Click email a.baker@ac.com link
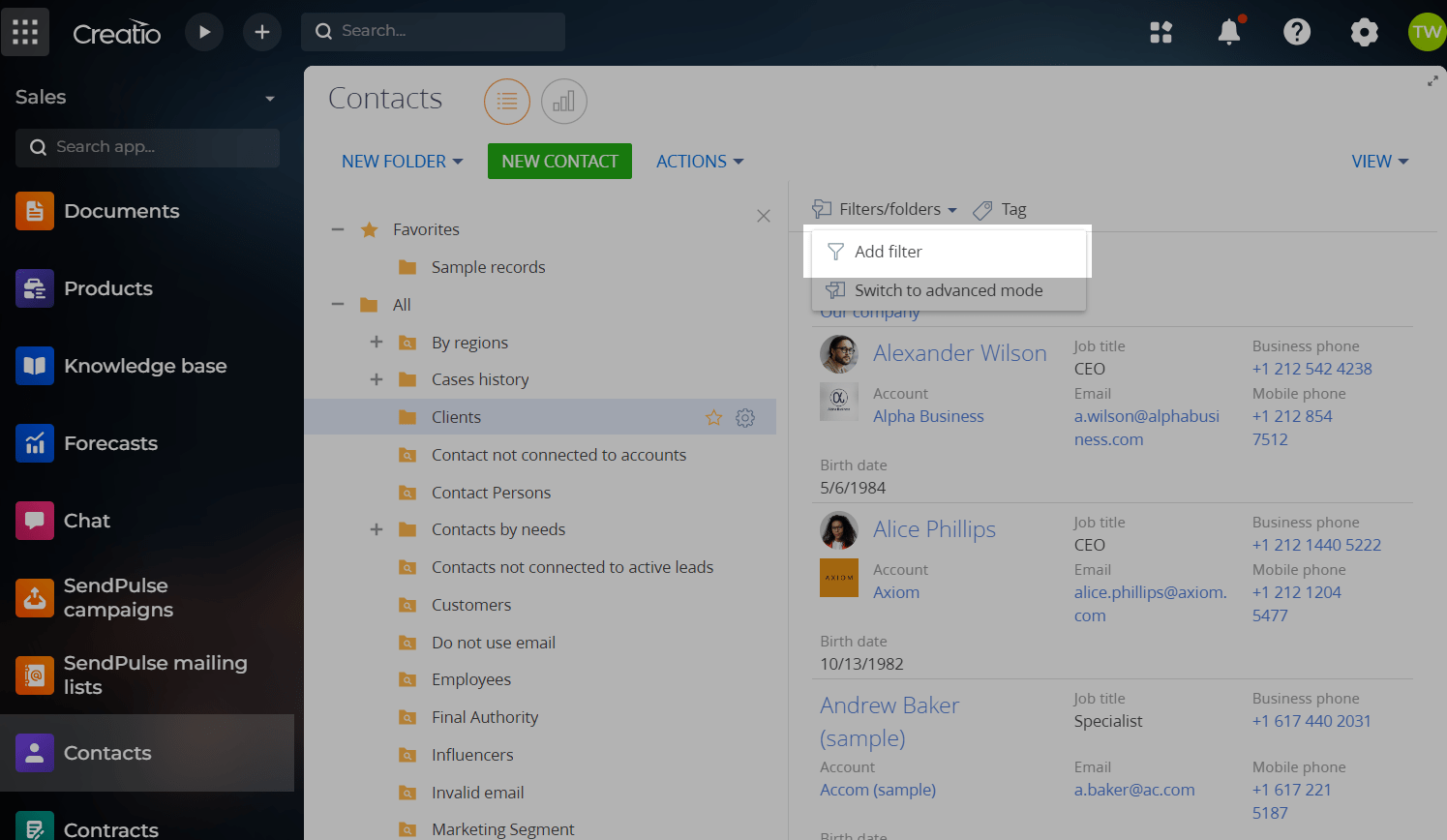The height and width of the screenshot is (840, 1447). 1134,790
